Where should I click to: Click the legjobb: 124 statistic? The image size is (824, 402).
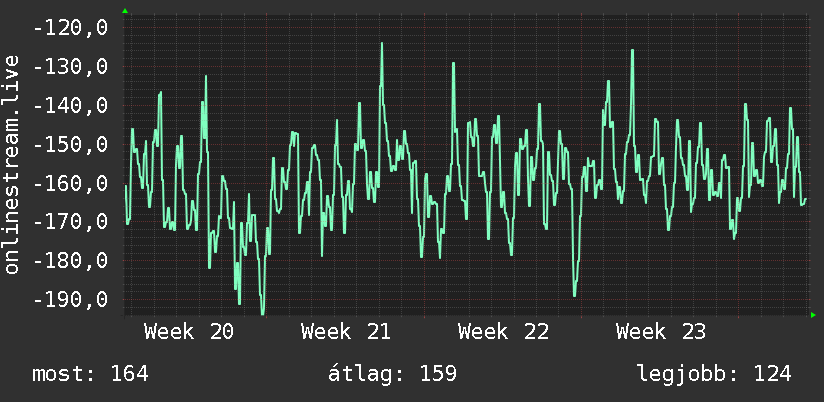point(714,374)
